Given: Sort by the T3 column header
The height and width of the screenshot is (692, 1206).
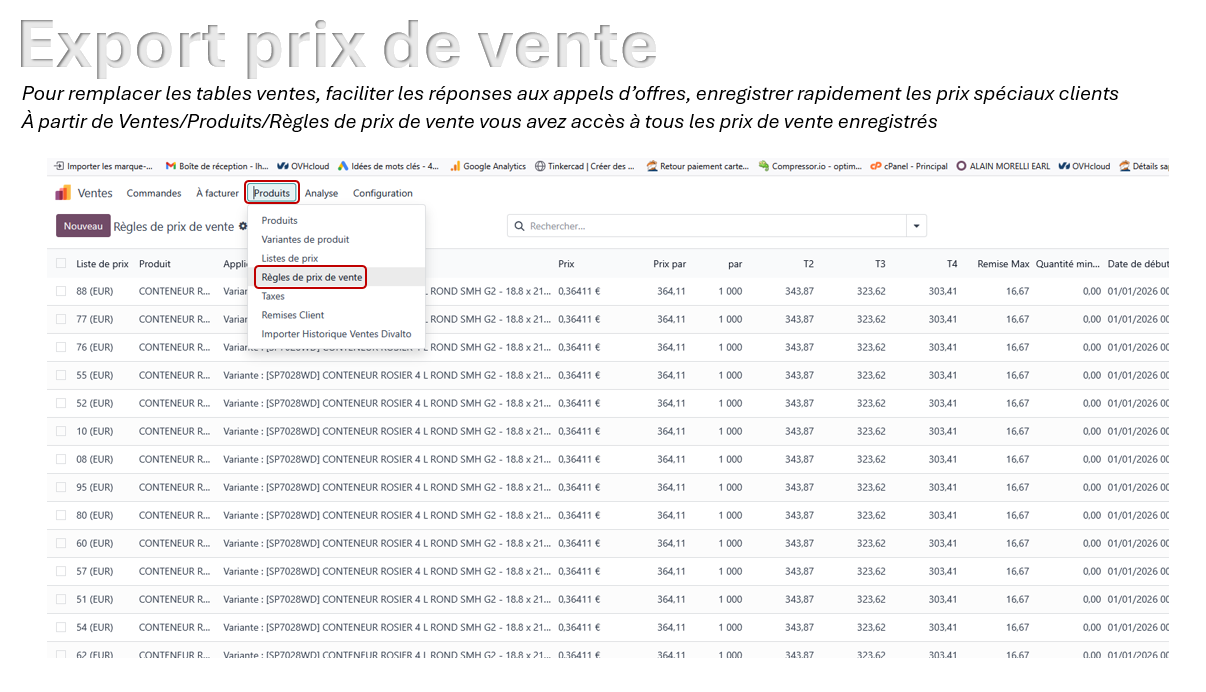Looking at the screenshot, I should click(880, 264).
